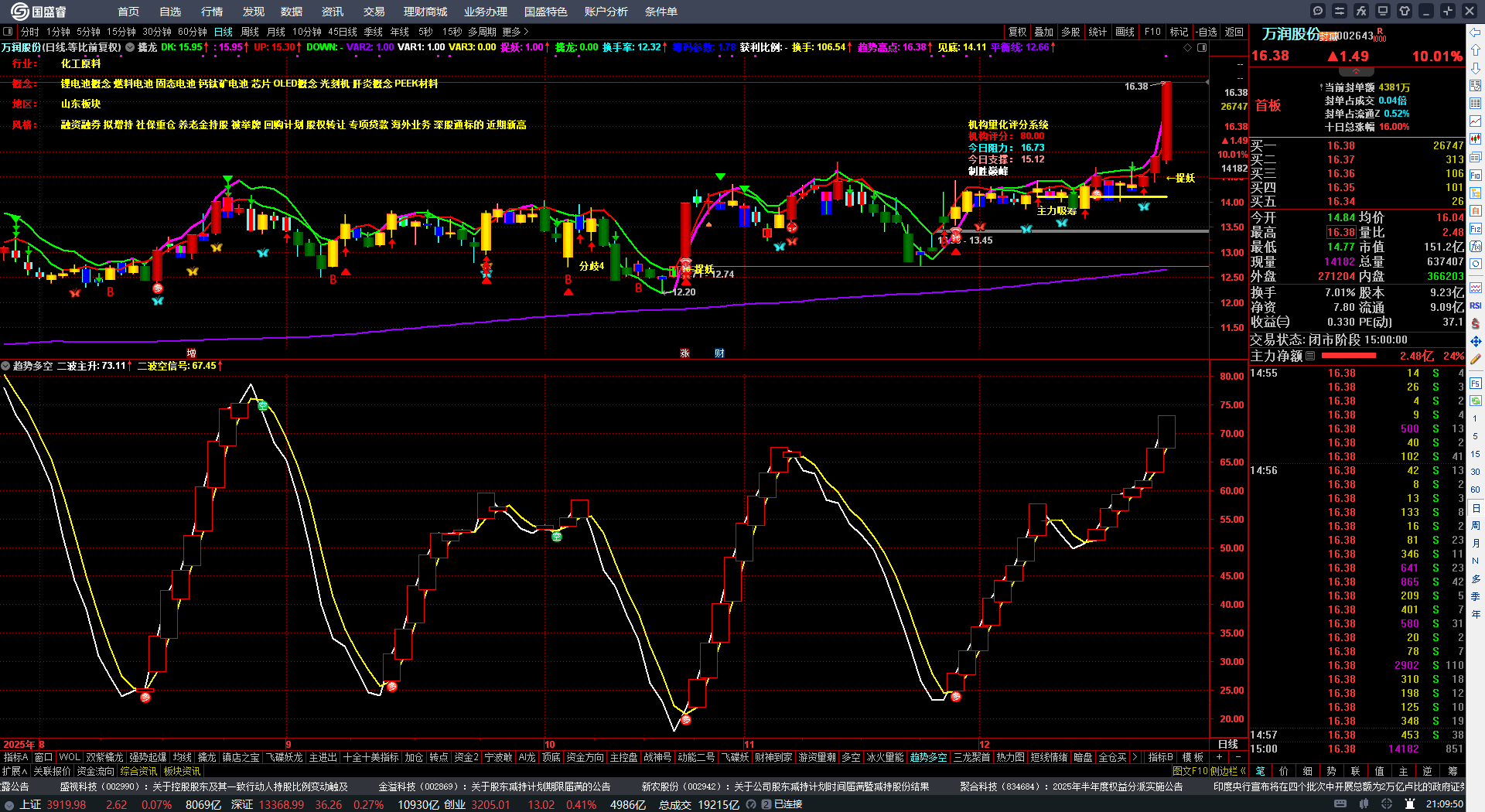The width and height of the screenshot is (1485, 812).
Task: Click the minus button to remove indicator panel
Action: tap(1238, 757)
